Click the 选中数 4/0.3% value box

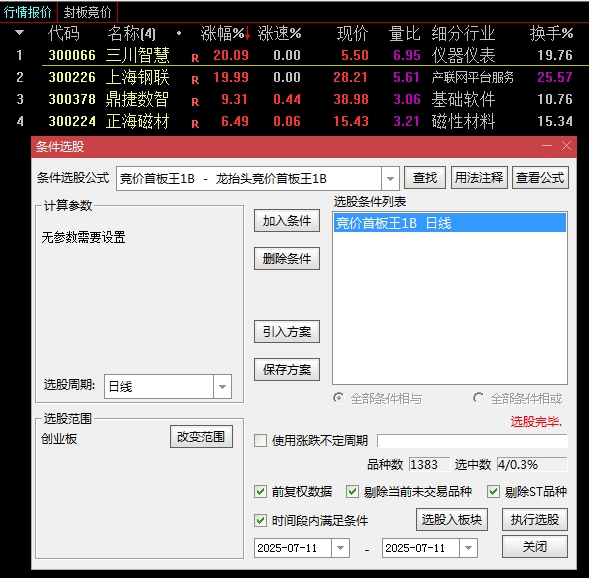pyautogui.click(x=532, y=465)
